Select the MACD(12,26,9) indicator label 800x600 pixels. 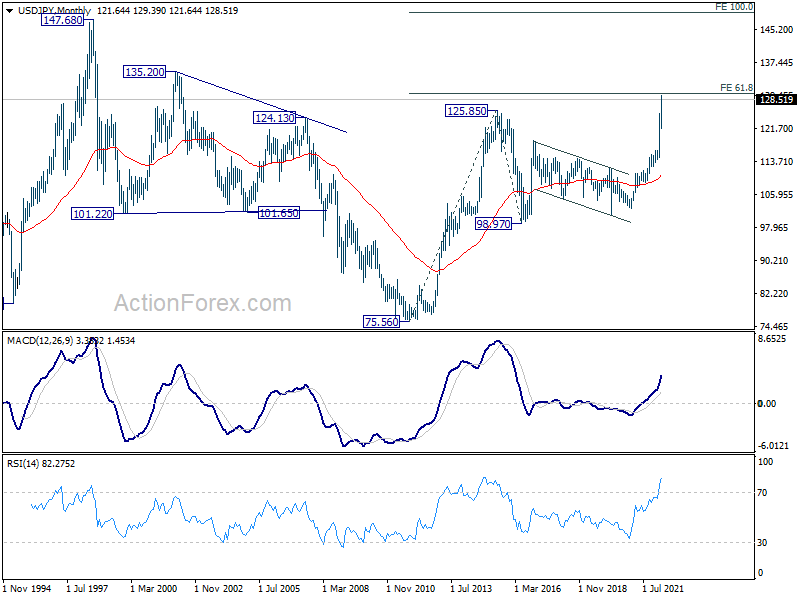point(40,340)
